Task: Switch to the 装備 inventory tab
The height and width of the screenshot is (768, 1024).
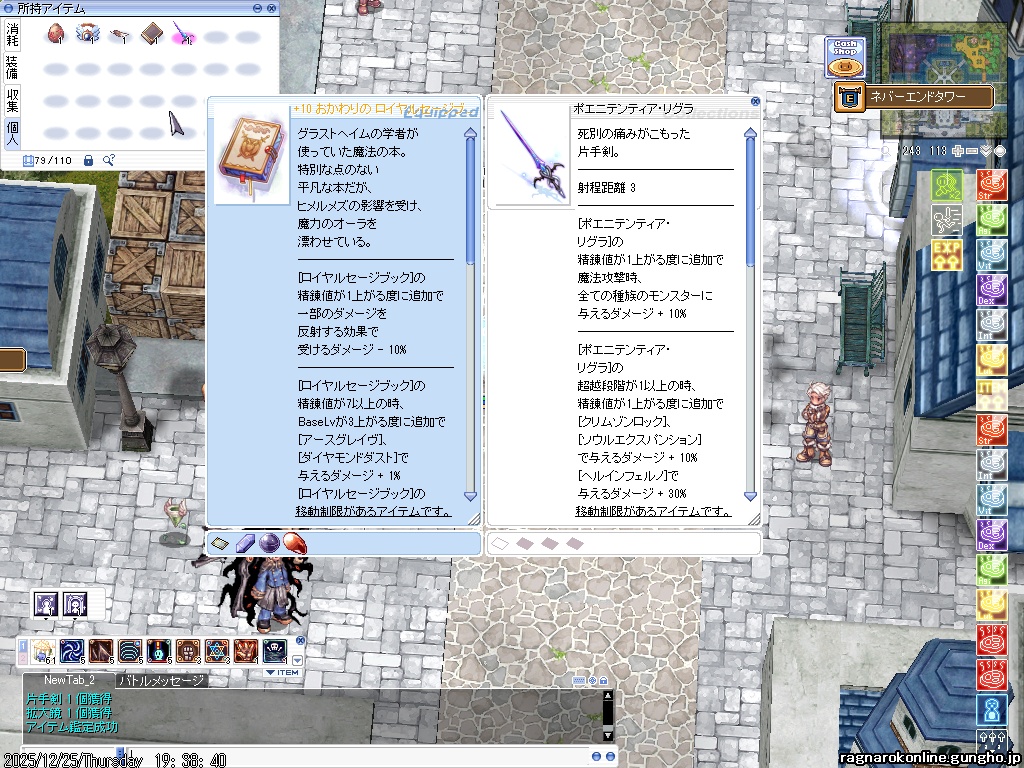Action: pyautogui.click(x=12, y=67)
